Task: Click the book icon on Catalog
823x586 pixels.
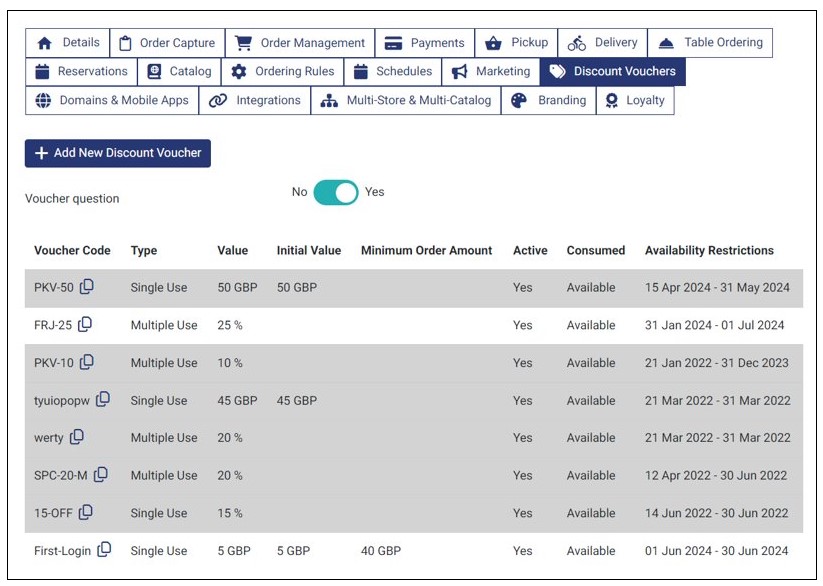Action: pyautogui.click(x=154, y=71)
